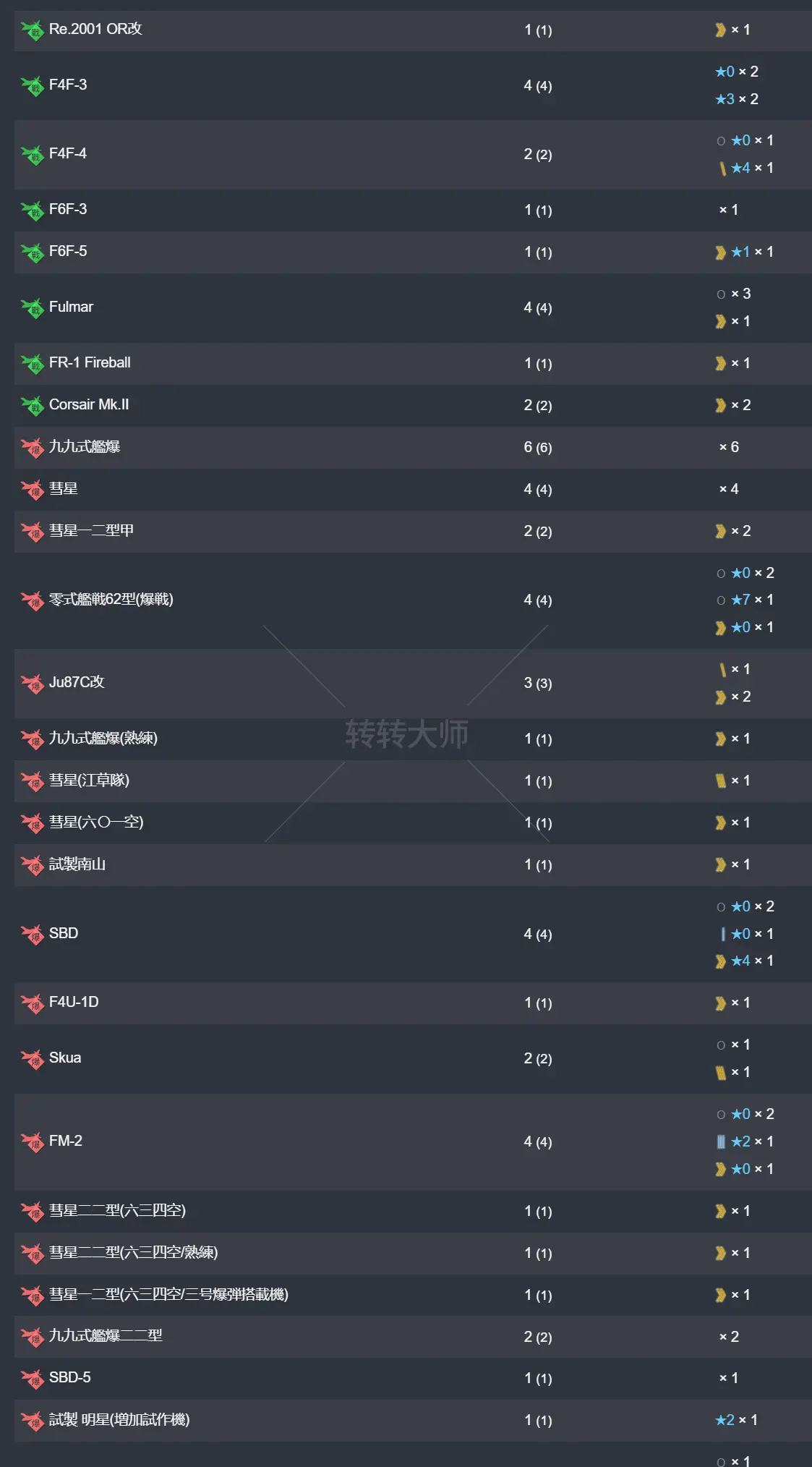Viewport: 812px width, 1467px height.
Task: Select the dive bomber icon beside SBD
Action: pos(33,933)
